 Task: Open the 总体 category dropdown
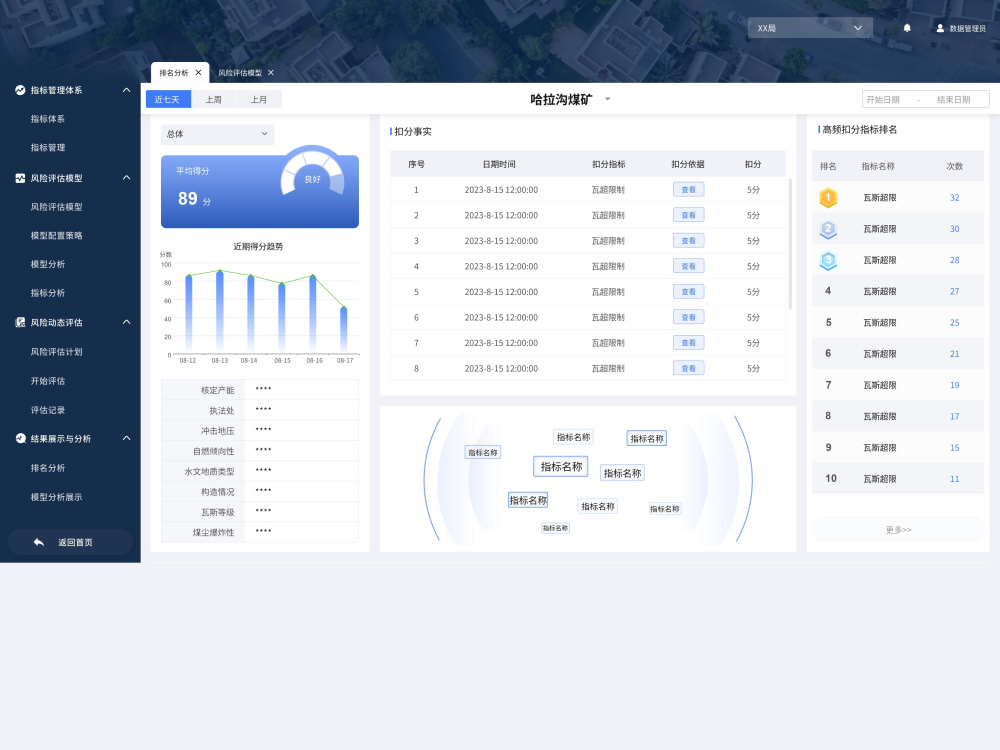pyautogui.click(x=217, y=134)
